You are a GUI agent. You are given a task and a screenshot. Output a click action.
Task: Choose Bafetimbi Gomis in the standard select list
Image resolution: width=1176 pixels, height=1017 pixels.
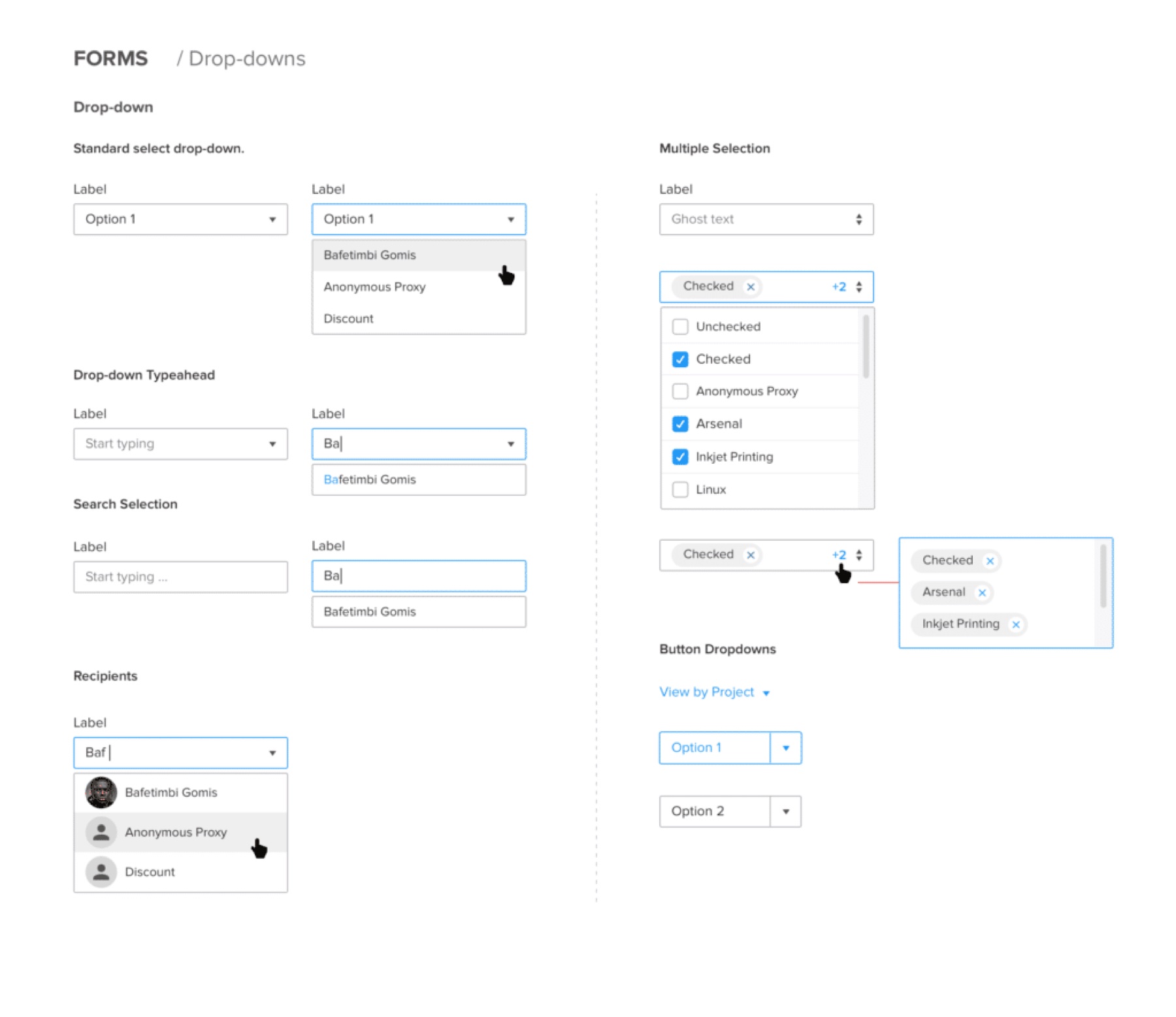tap(419, 255)
